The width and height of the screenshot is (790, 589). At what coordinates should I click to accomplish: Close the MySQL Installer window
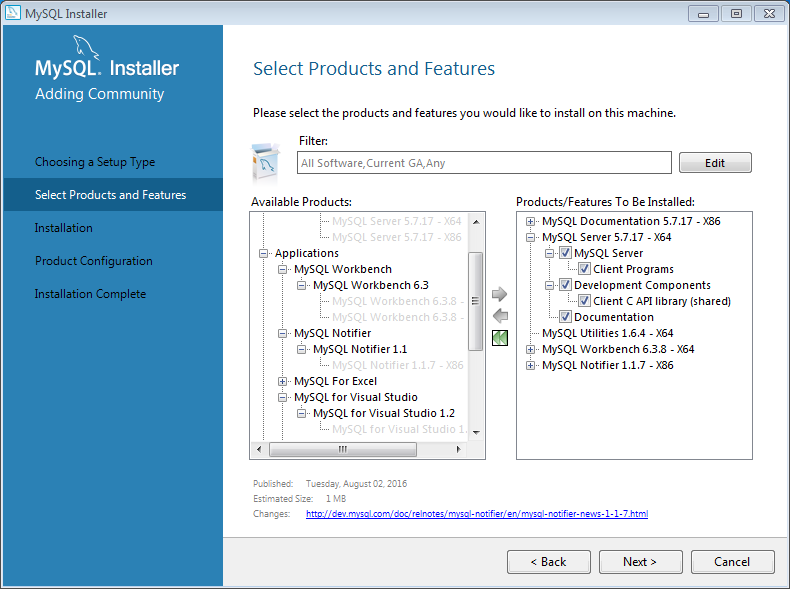(x=769, y=14)
